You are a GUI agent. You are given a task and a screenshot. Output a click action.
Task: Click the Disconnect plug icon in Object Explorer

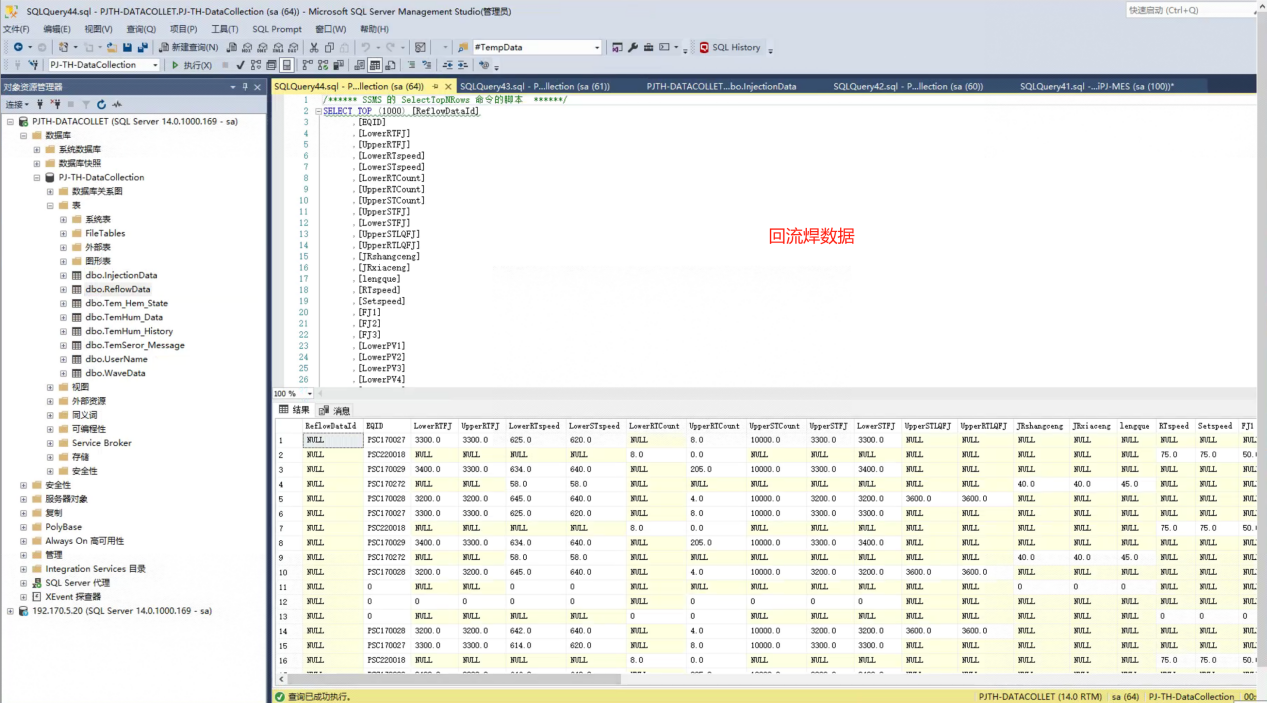(56, 104)
